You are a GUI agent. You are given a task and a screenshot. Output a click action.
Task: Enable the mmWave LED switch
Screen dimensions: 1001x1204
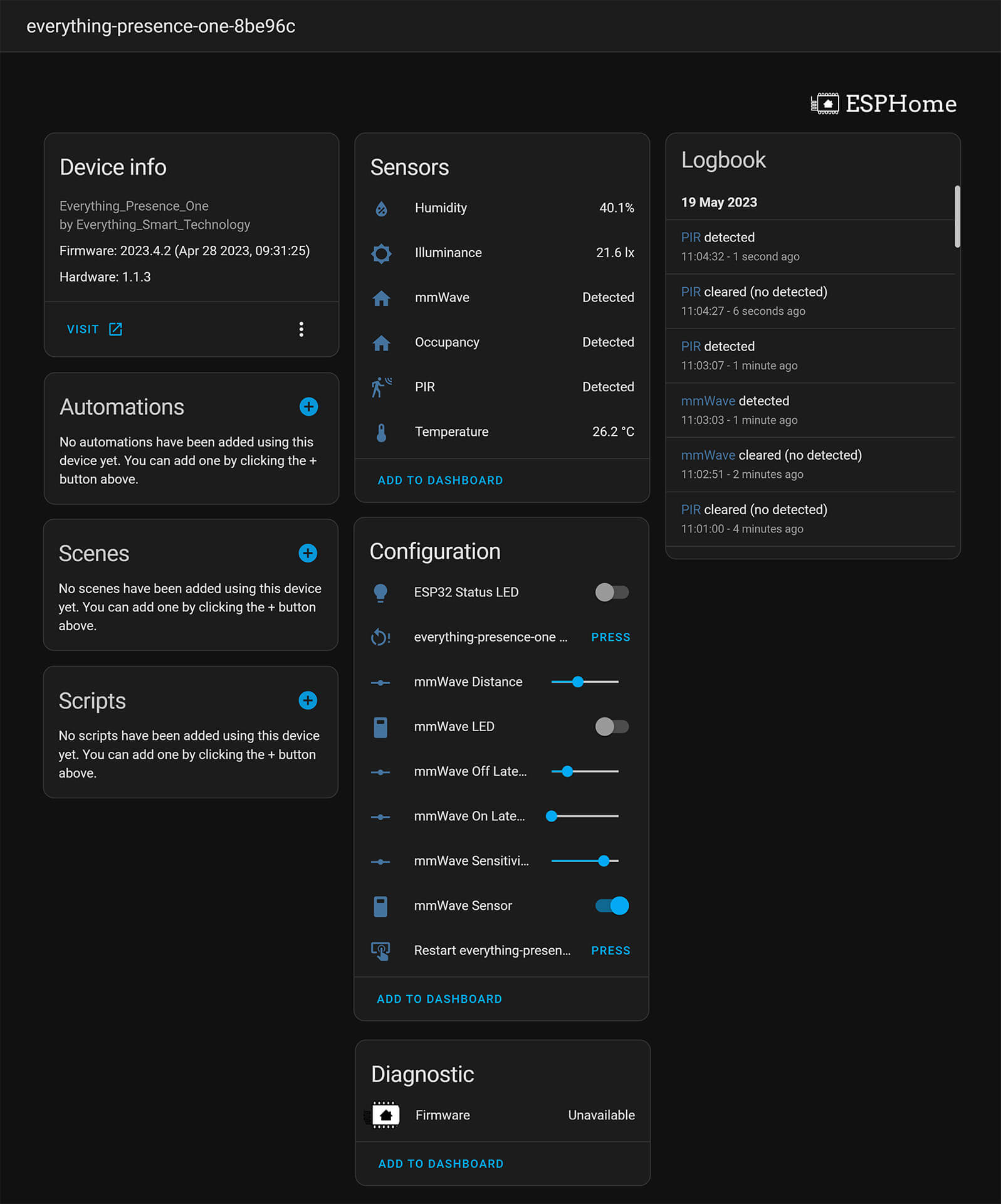[612, 727]
